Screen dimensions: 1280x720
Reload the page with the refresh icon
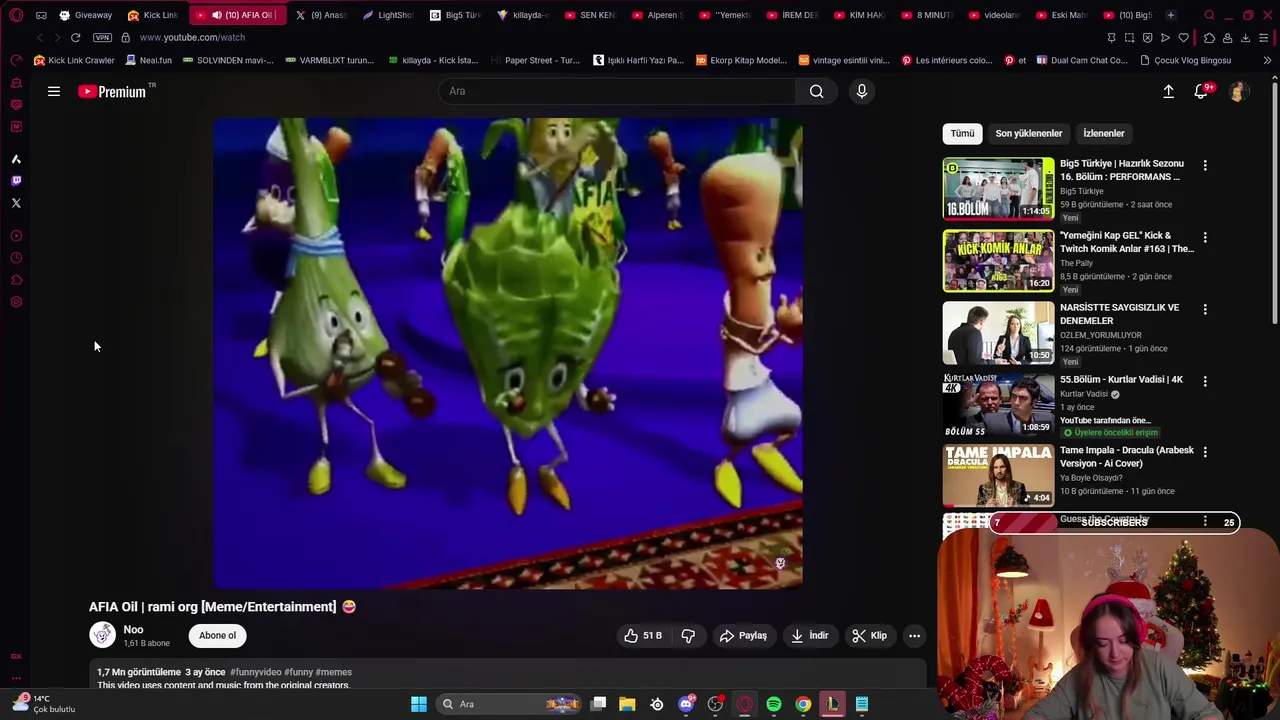[x=75, y=37]
